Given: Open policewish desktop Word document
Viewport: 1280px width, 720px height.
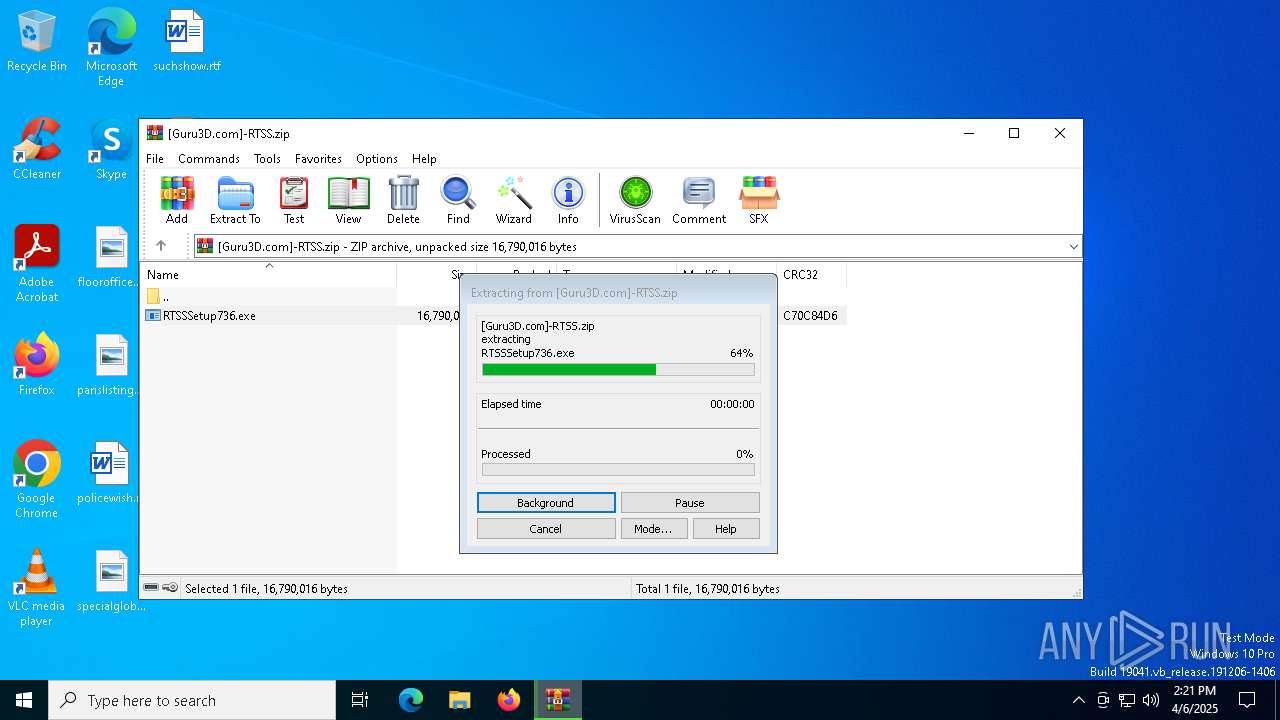Looking at the screenshot, I should pyautogui.click(x=111, y=473).
